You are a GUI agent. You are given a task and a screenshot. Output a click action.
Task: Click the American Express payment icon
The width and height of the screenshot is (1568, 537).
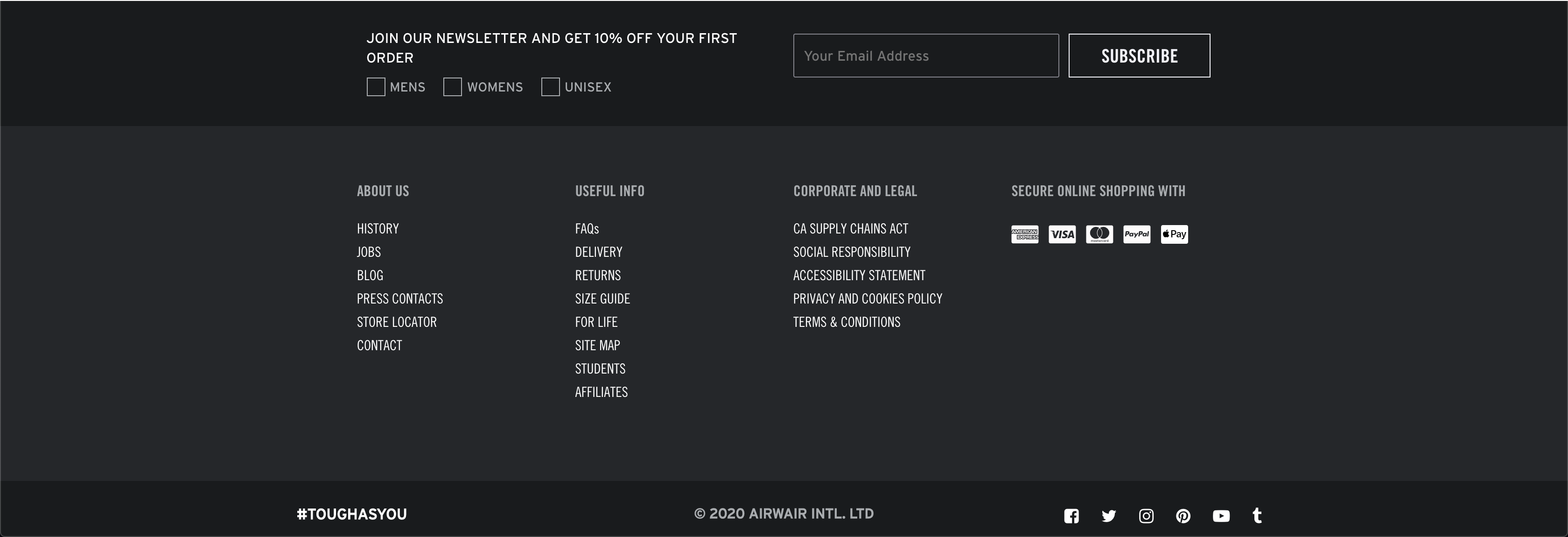coord(1025,234)
